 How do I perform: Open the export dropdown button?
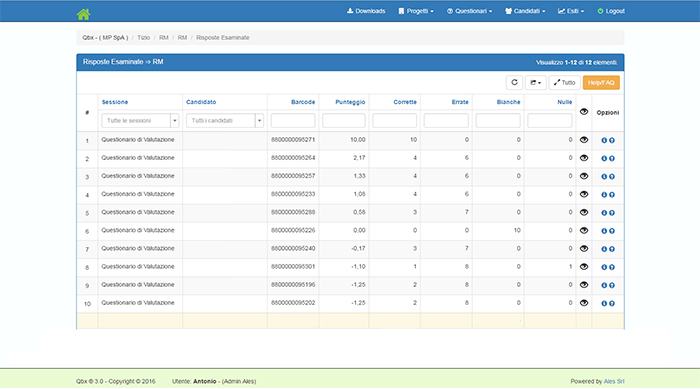(x=535, y=83)
